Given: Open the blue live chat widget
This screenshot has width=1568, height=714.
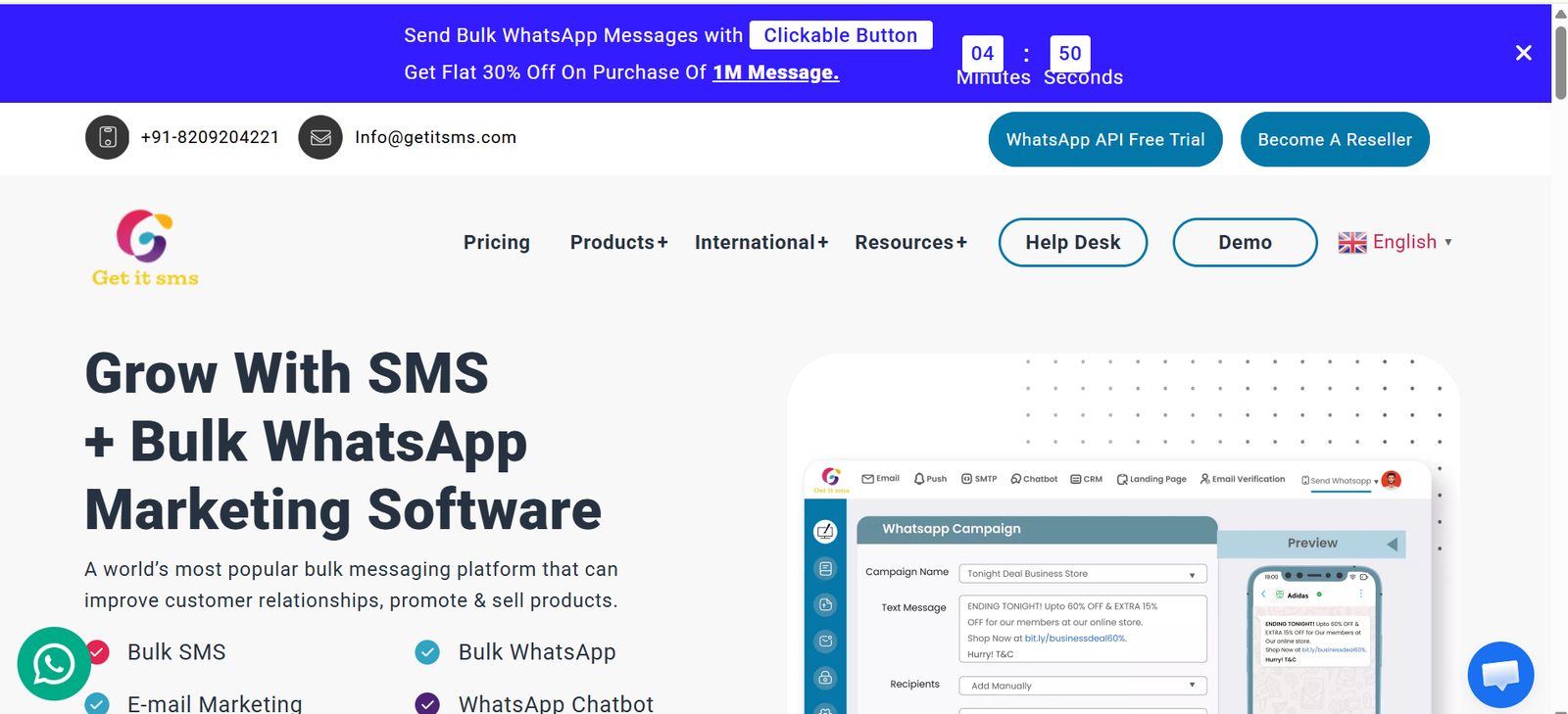Looking at the screenshot, I should pyautogui.click(x=1500, y=675).
